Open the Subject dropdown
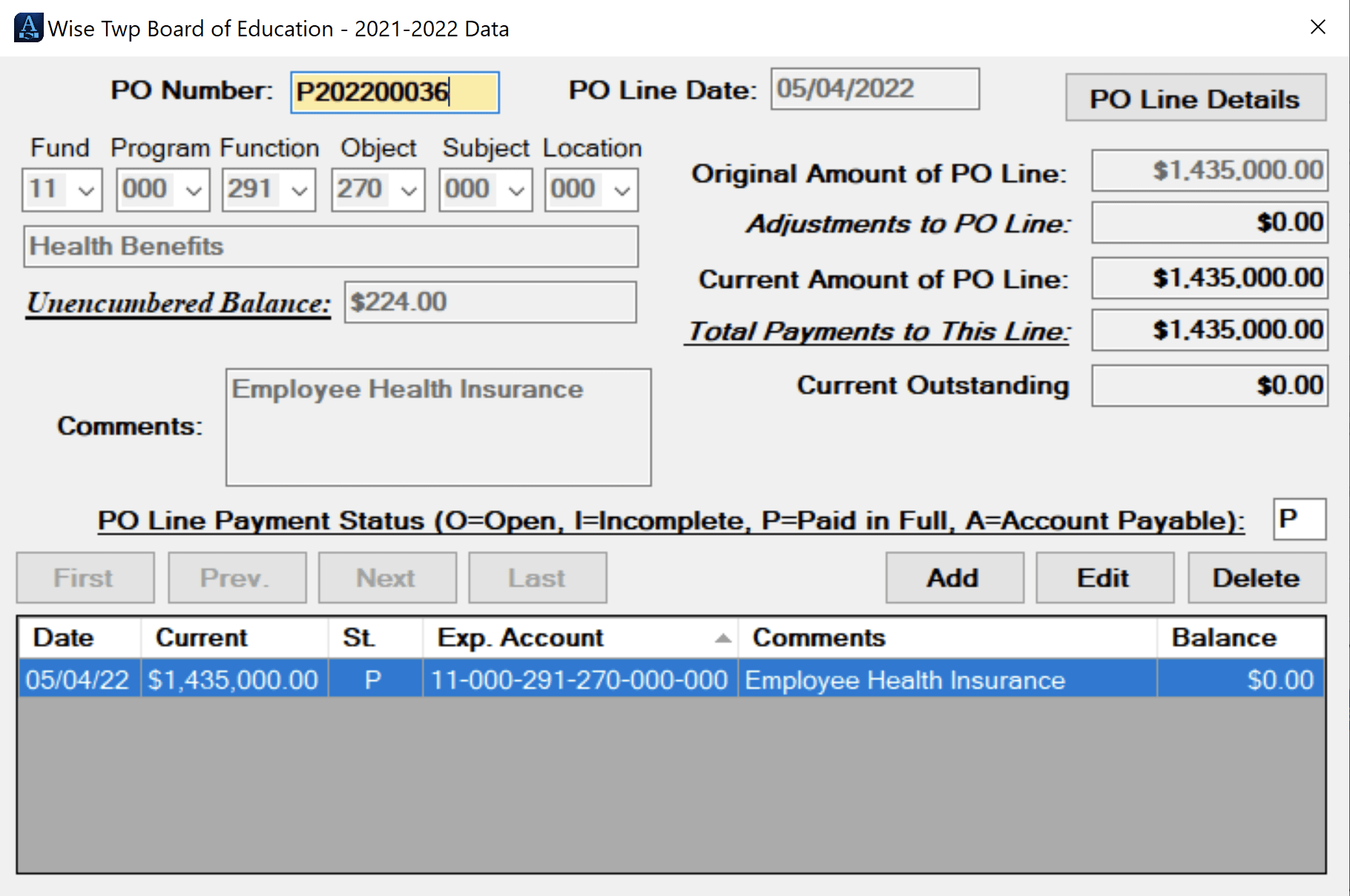The height and width of the screenshot is (896, 1350). click(x=515, y=189)
